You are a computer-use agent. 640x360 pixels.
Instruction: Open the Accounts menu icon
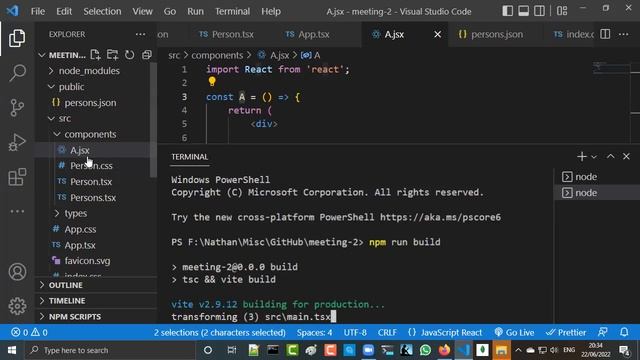17,272
